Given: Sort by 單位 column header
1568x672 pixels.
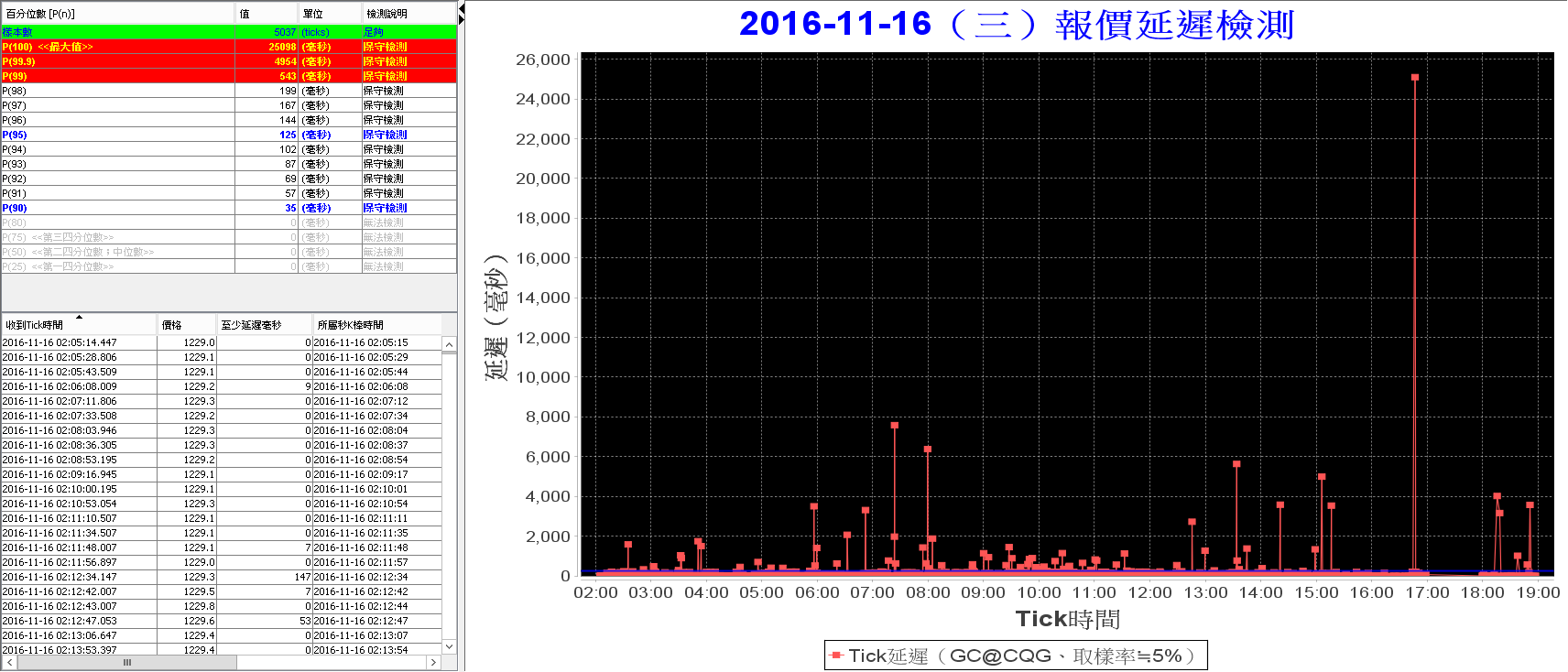Looking at the screenshot, I should point(331,14).
